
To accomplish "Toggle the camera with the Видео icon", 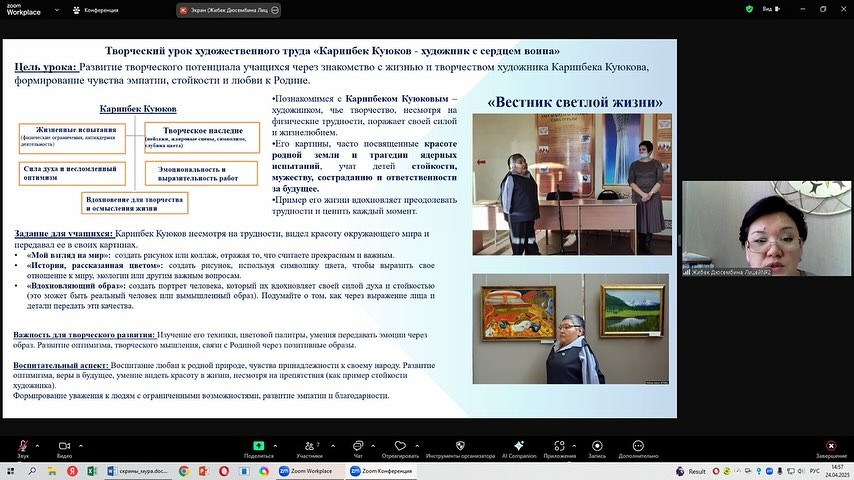I will pos(64,446).
